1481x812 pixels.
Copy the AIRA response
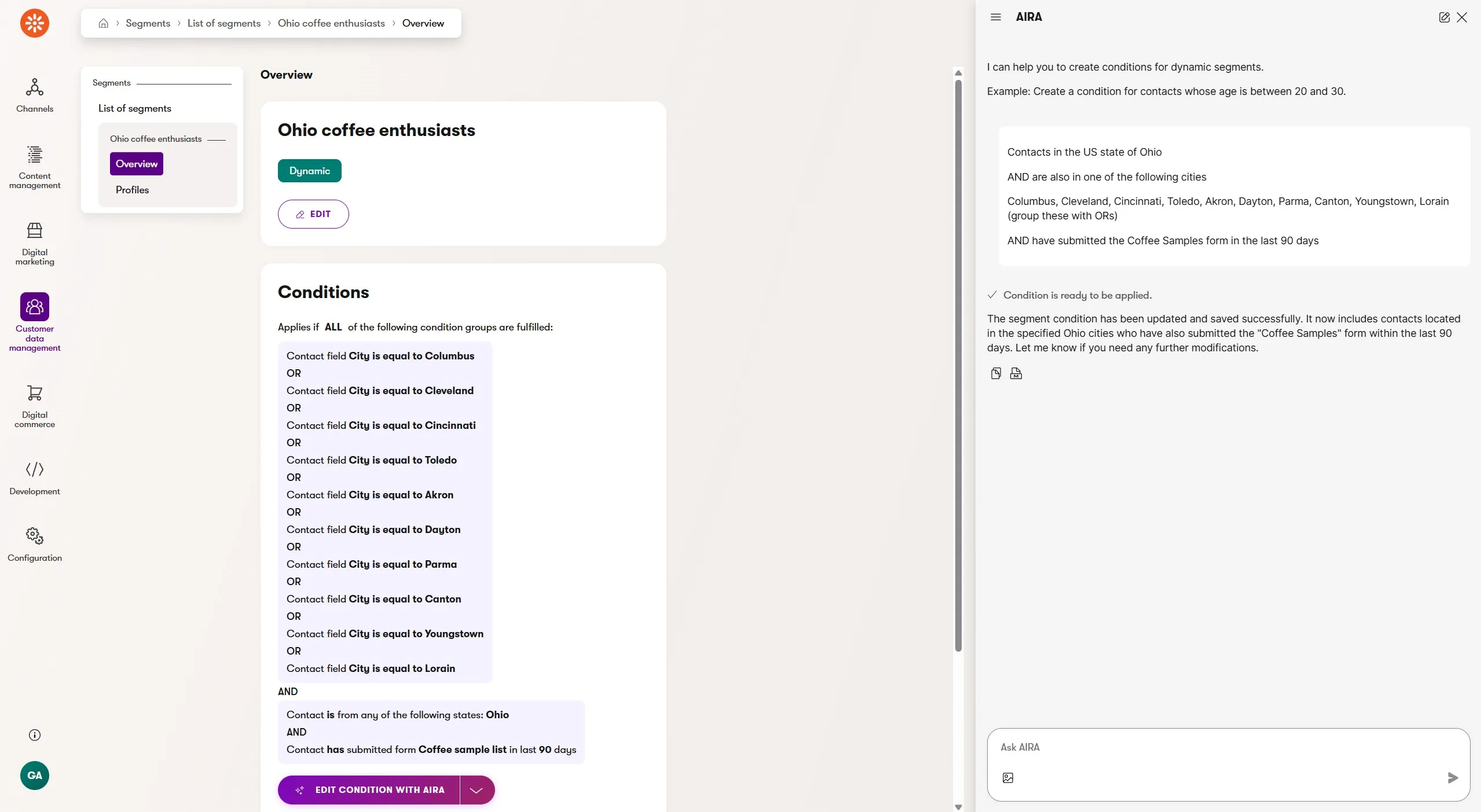[996, 373]
